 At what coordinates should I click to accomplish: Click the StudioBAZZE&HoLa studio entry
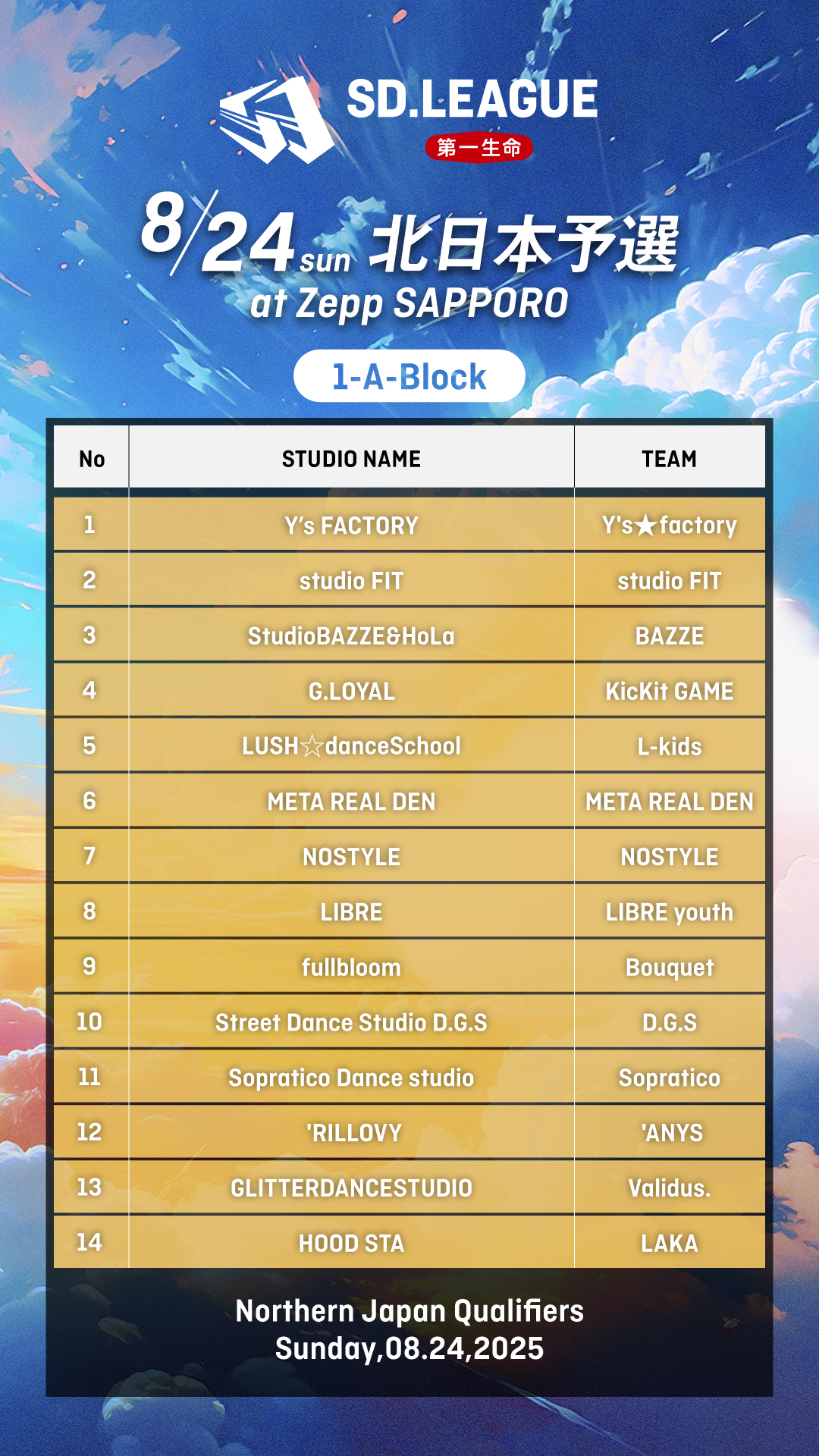point(352,635)
